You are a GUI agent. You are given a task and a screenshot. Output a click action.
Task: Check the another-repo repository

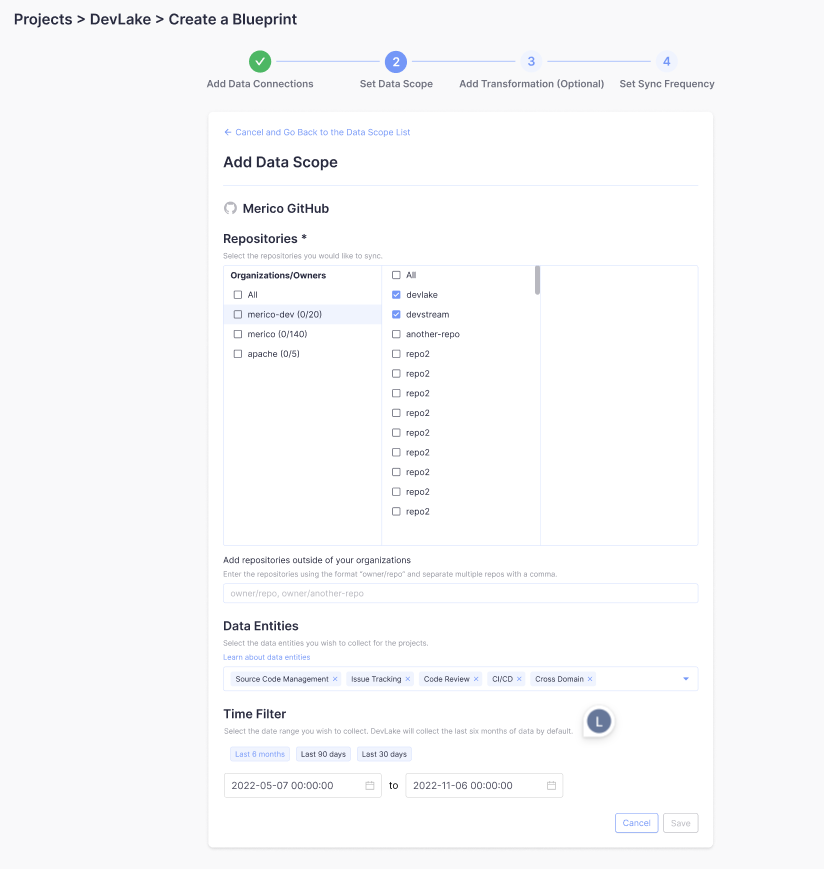click(x=396, y=334)
